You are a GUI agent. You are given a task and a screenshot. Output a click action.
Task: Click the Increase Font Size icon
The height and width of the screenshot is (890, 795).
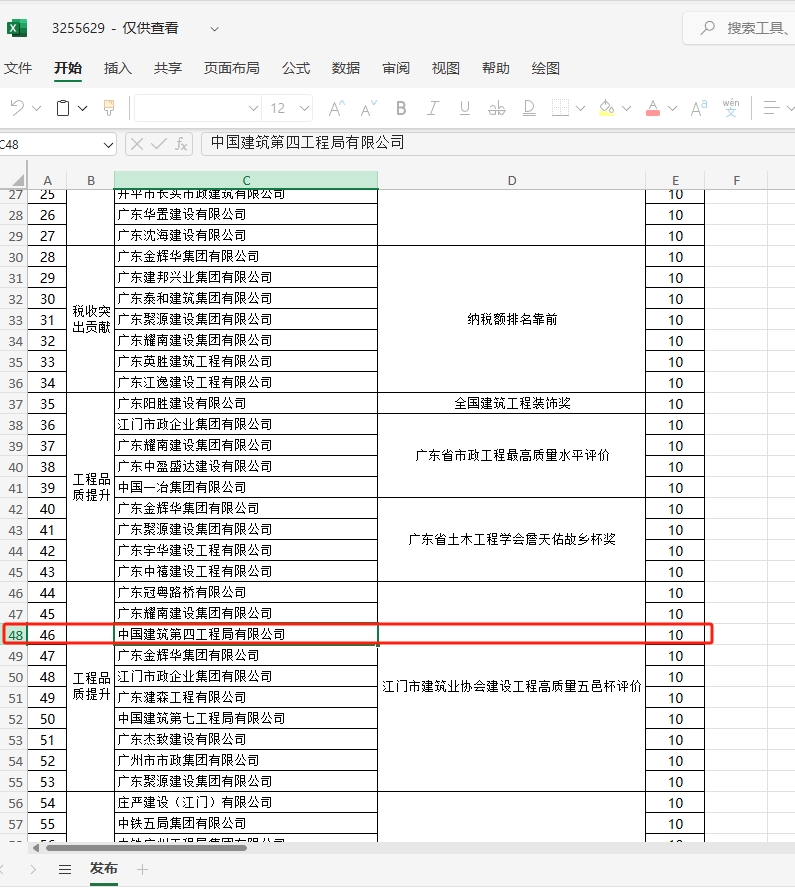[x=336, y=108]
